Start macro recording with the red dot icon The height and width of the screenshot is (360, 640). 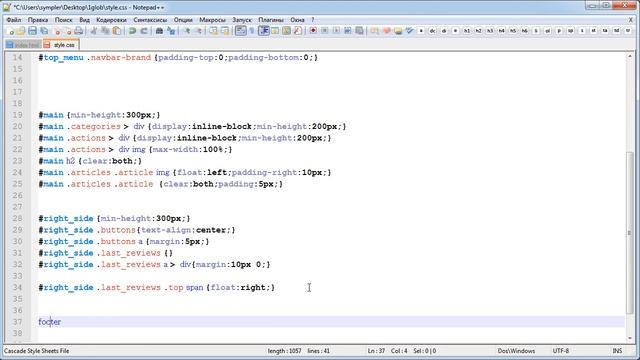[x=313, y=31]
